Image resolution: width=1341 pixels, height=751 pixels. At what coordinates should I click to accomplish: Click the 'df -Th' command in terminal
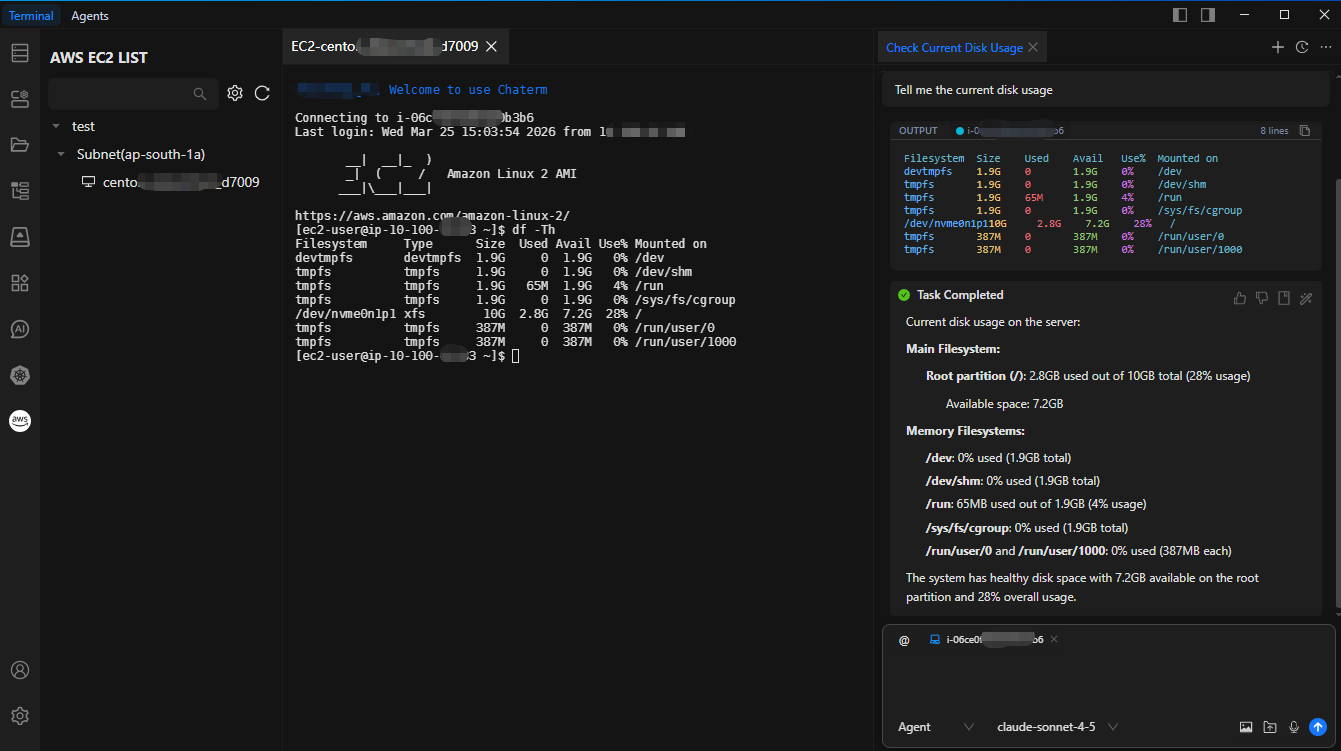533,229
